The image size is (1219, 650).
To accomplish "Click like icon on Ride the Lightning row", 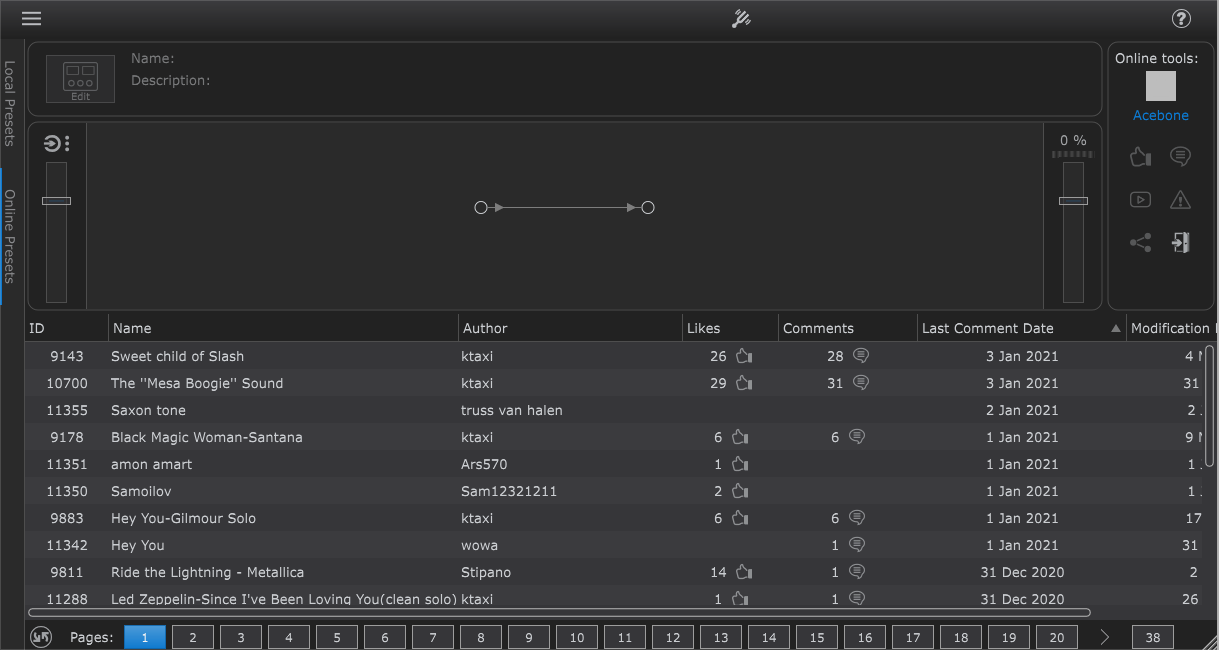I will click(743, 572).
